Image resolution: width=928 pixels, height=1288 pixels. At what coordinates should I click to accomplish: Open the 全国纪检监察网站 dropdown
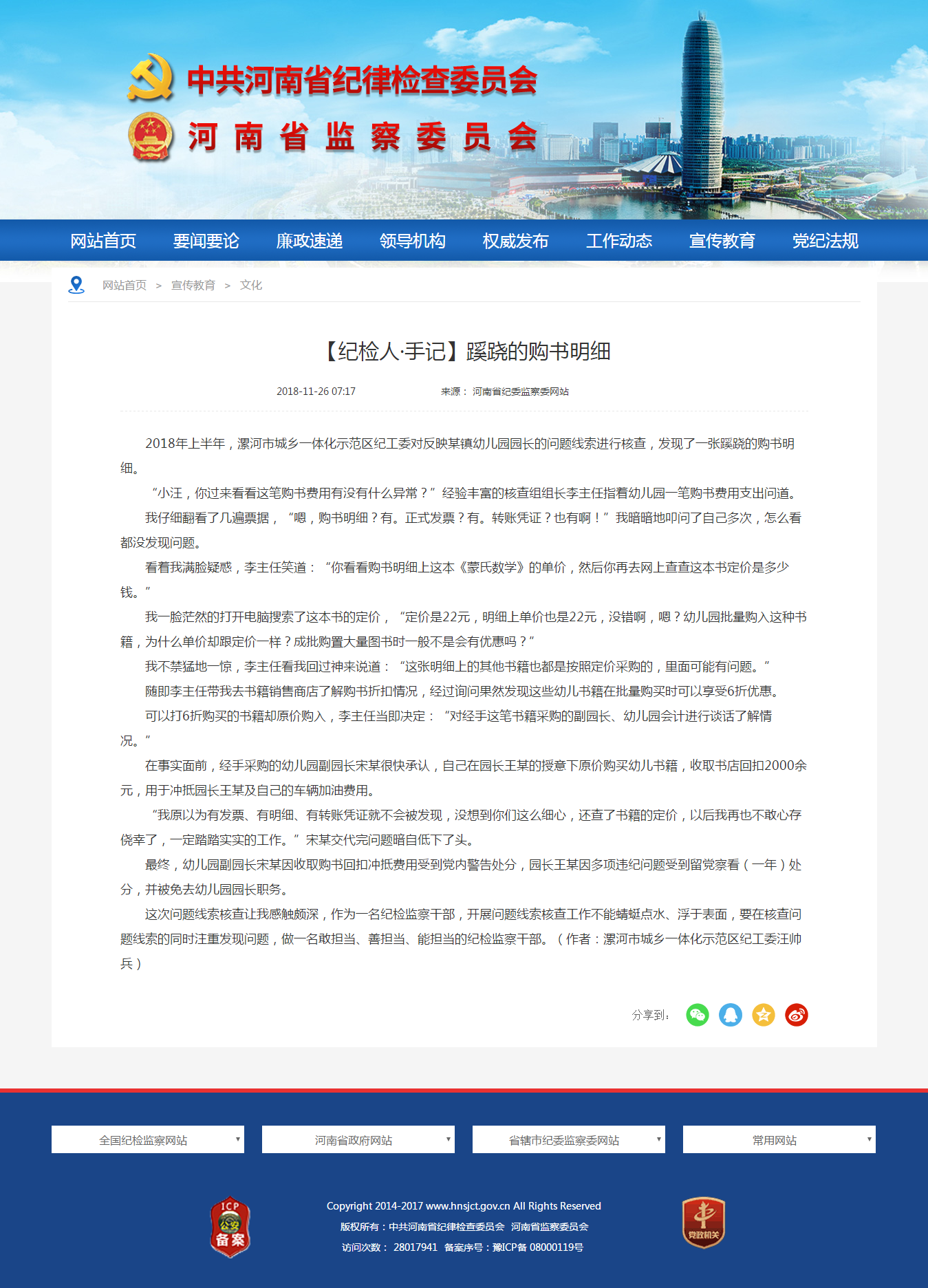click(x=148, y=1139)
